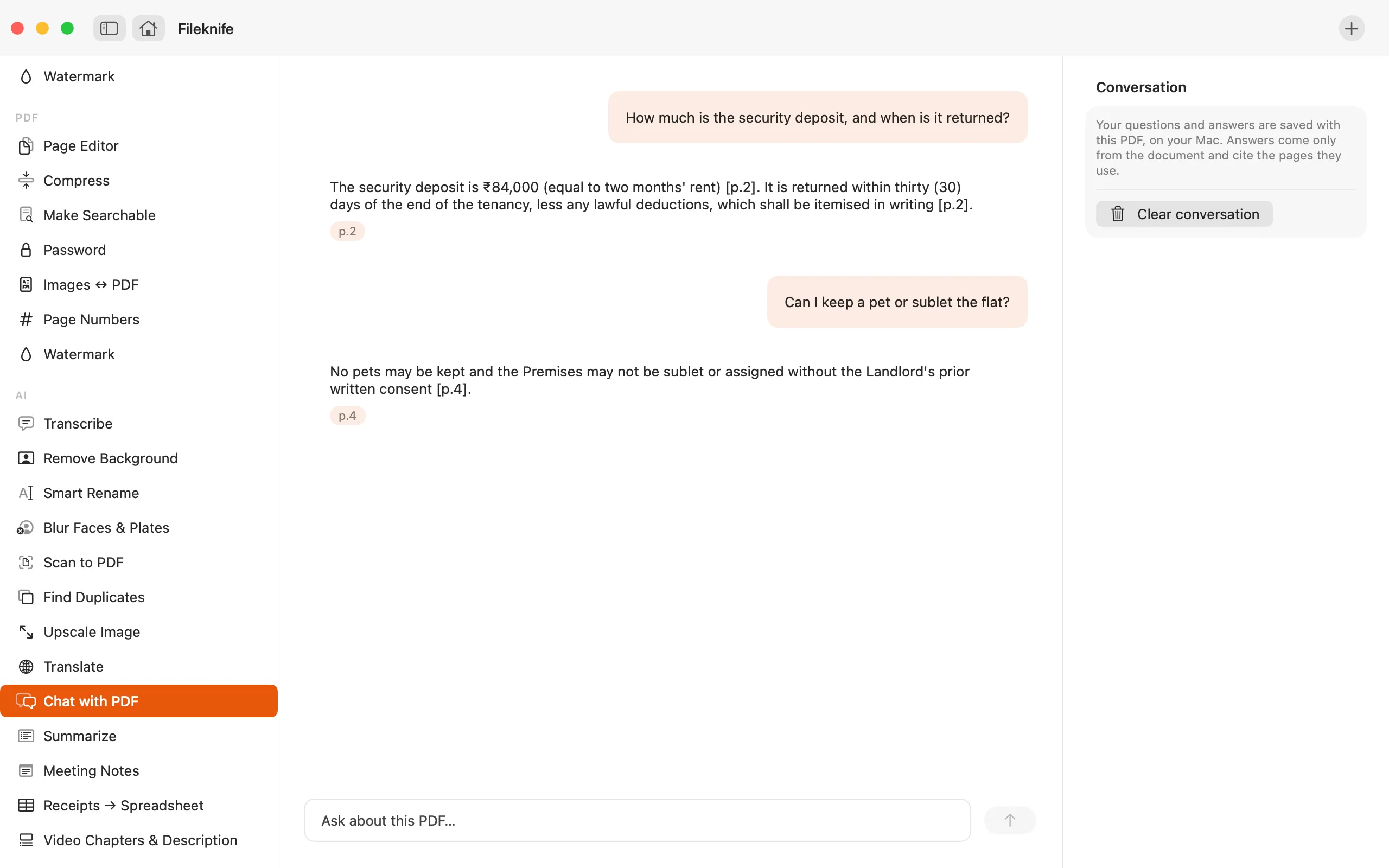This screenshot has height=868, width=1389.
Task: Open the first Watermark item in the sidebar
Action: point(139,76)
